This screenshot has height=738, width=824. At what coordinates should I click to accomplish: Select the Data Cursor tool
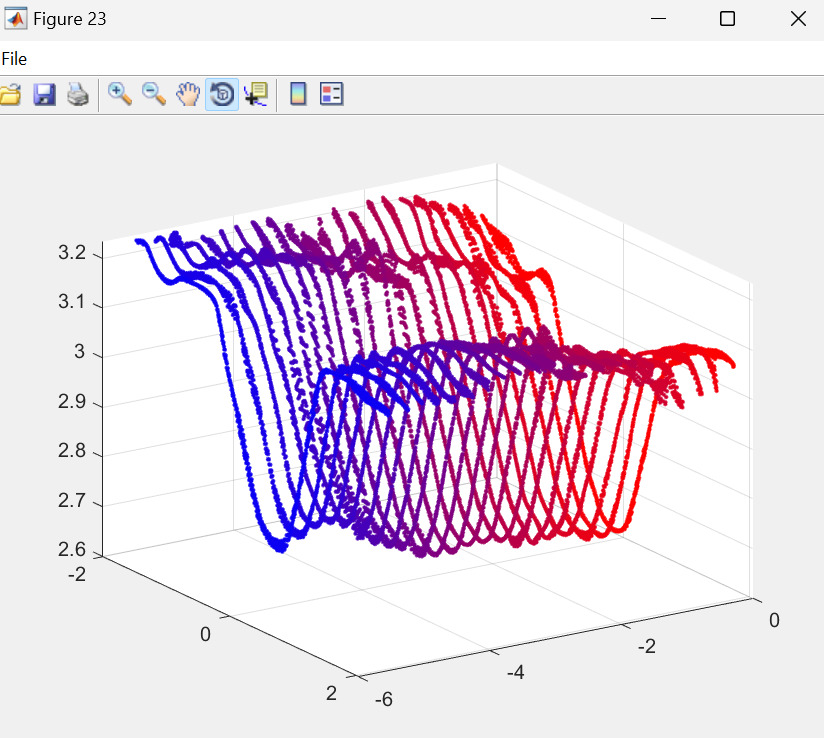[x=256, y=95]
